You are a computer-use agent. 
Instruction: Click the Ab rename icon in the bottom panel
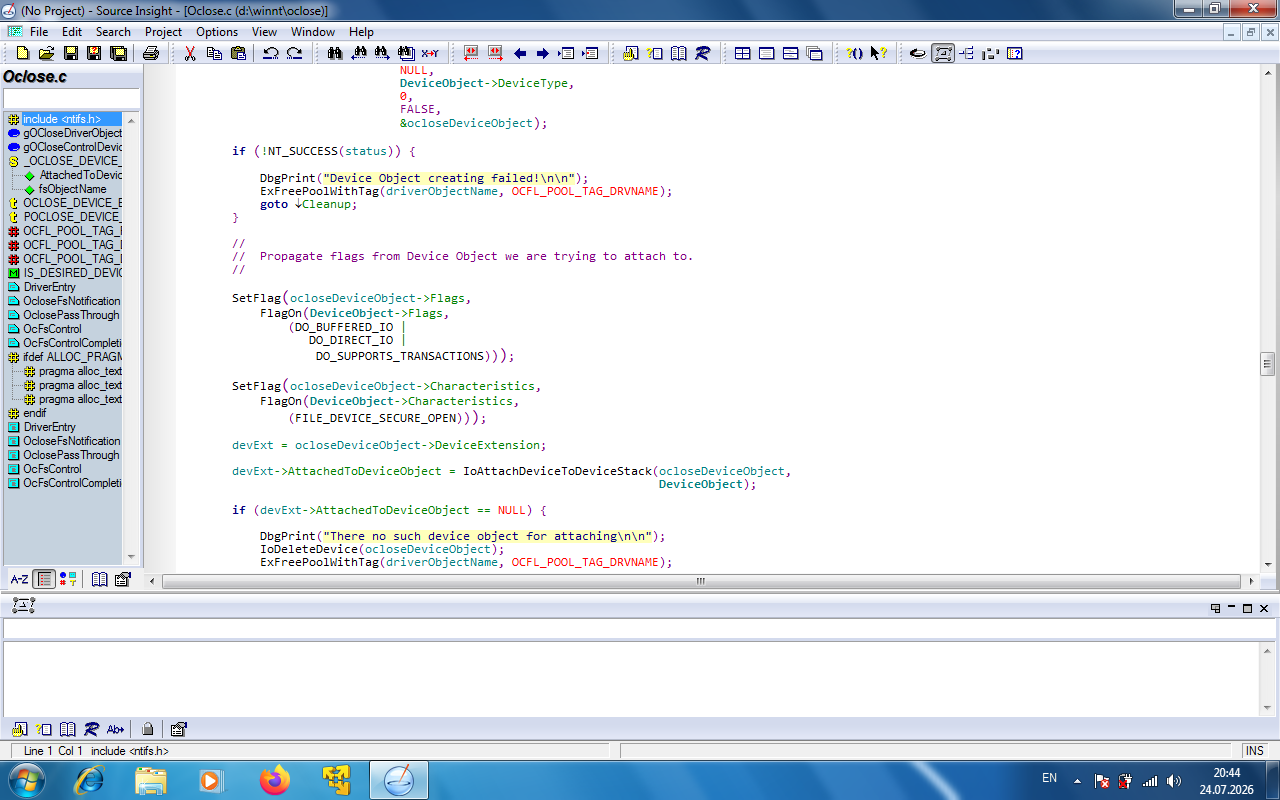click(116, 729)
